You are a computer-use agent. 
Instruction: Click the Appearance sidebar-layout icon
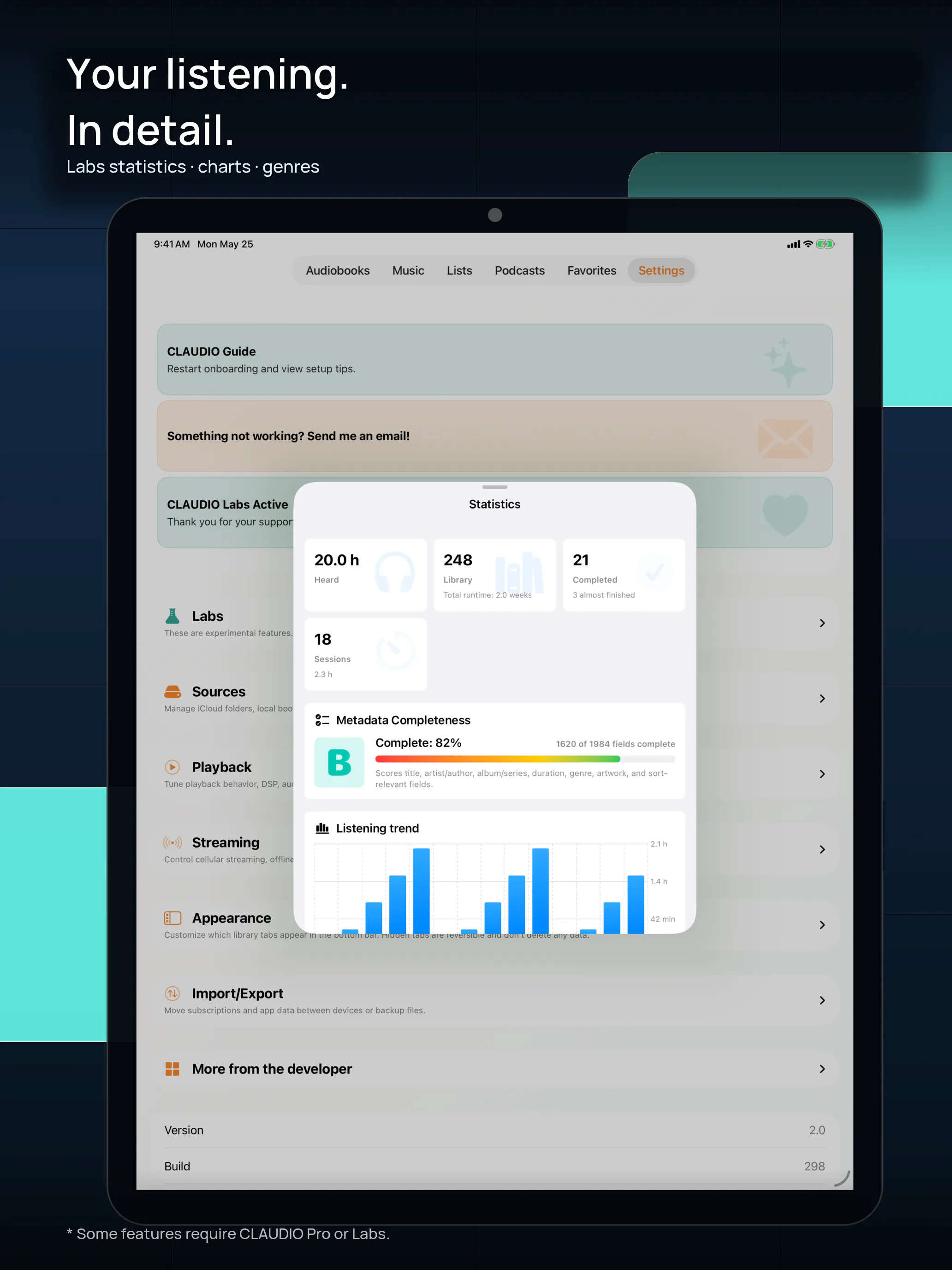pyautogui.click(x=172, y=918)
